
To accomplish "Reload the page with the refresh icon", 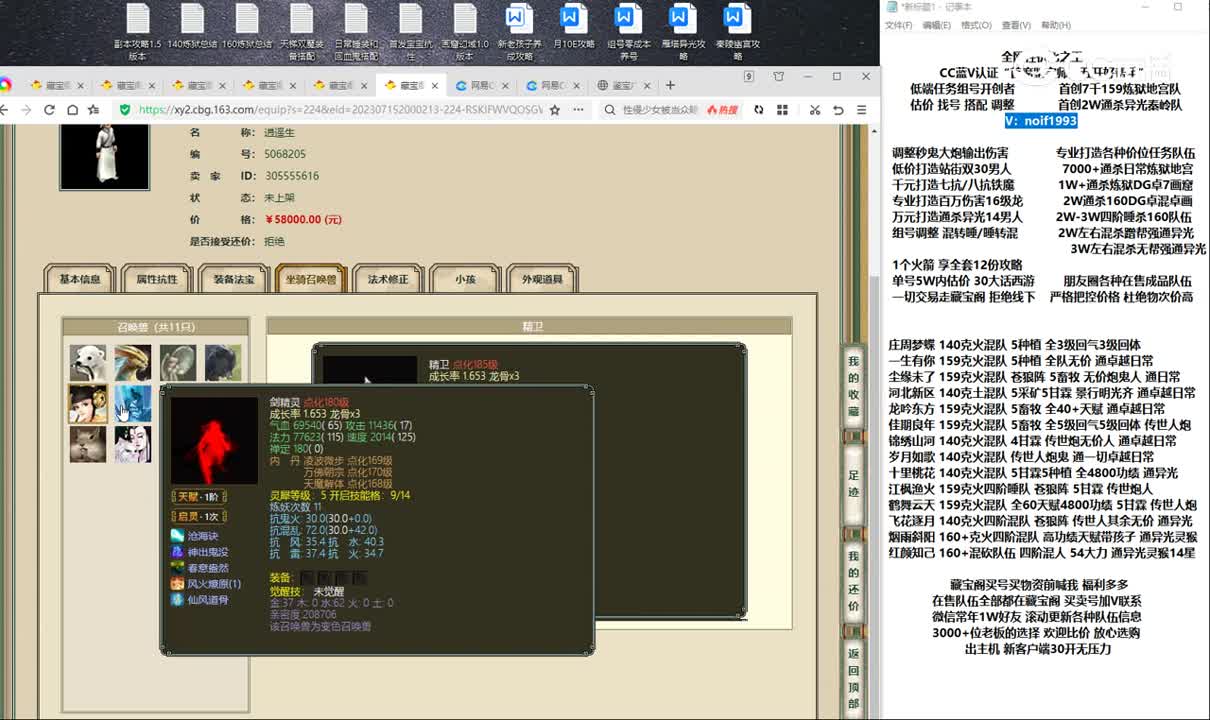I will point(49,109).
